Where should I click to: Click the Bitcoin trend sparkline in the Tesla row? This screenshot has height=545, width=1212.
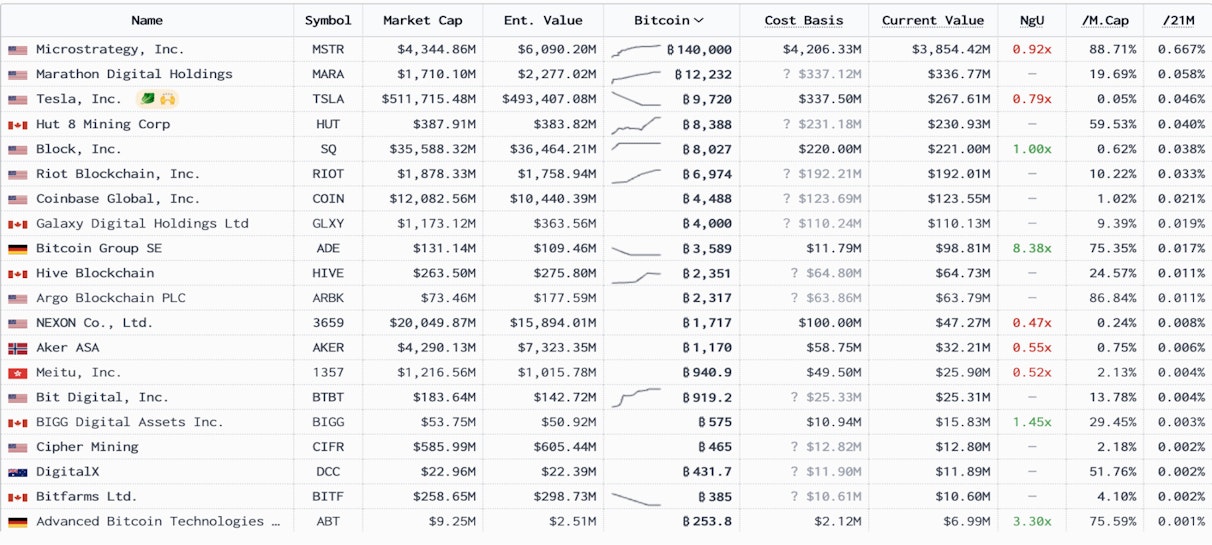click(636, 99)
